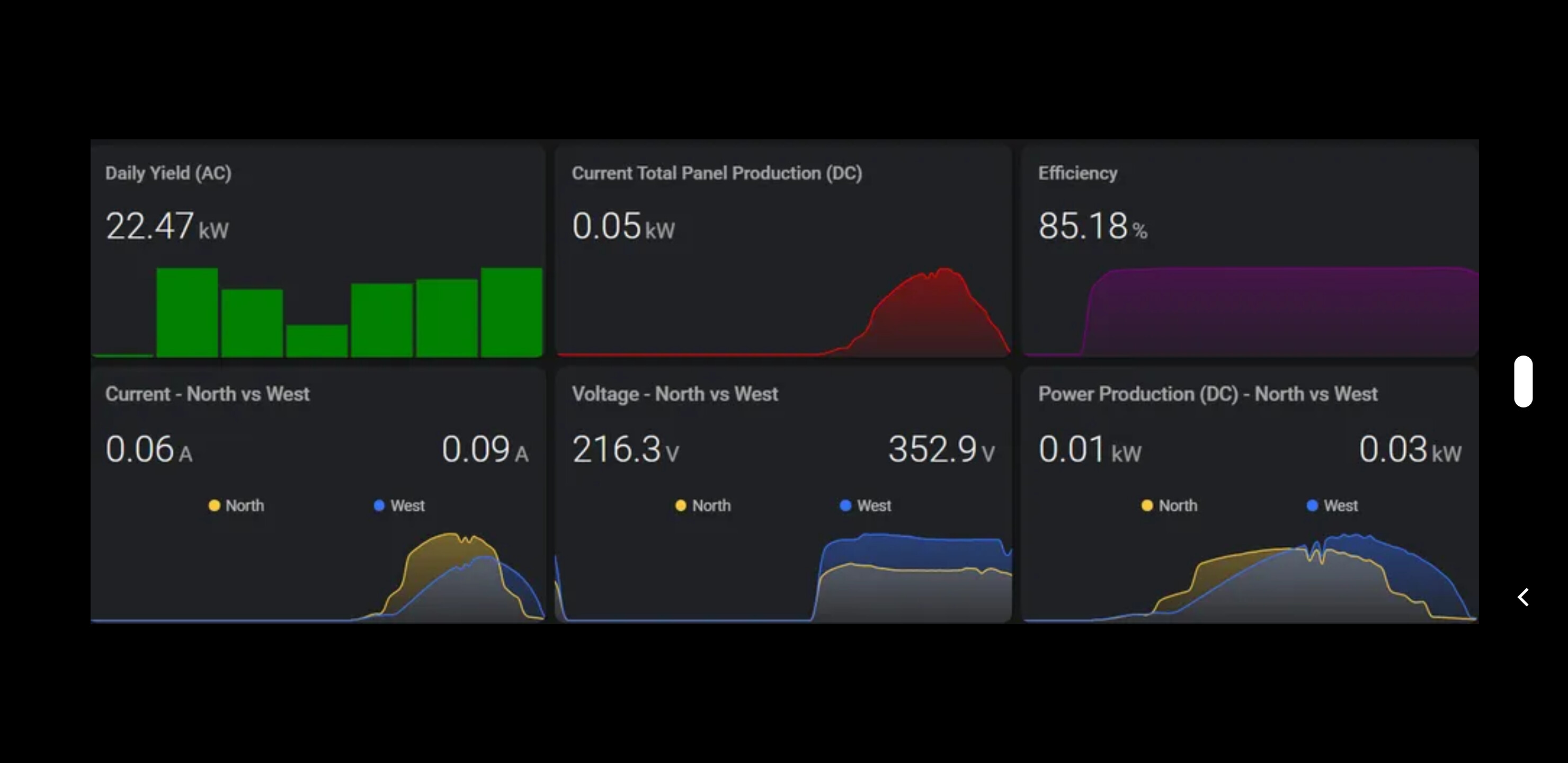
Task: Click the white vertical scrollbar handle
Action: (1523, 381)
